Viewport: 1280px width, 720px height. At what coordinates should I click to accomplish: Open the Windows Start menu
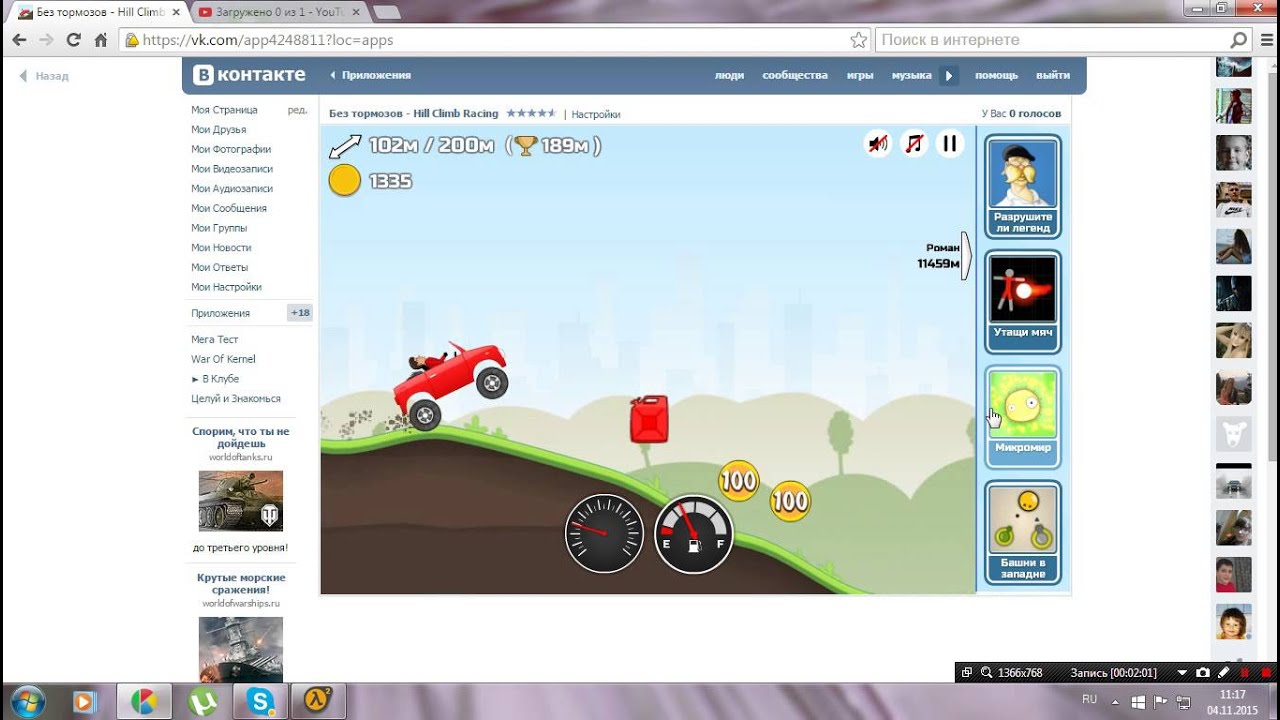pyautogui.click(x=28, y=700)
